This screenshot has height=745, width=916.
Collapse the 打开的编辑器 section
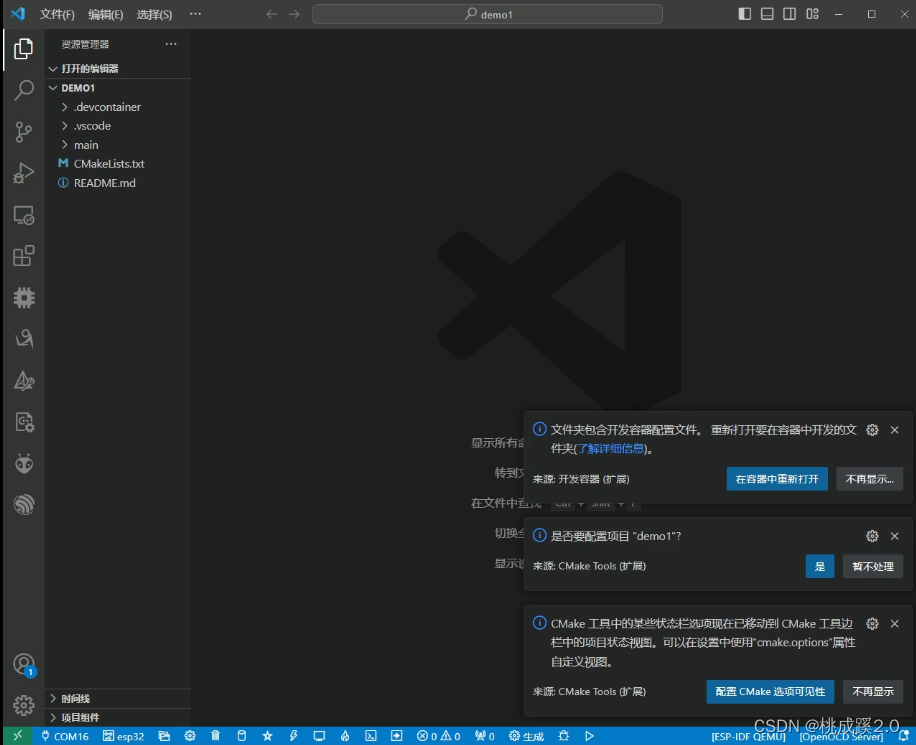click(118, 68)
